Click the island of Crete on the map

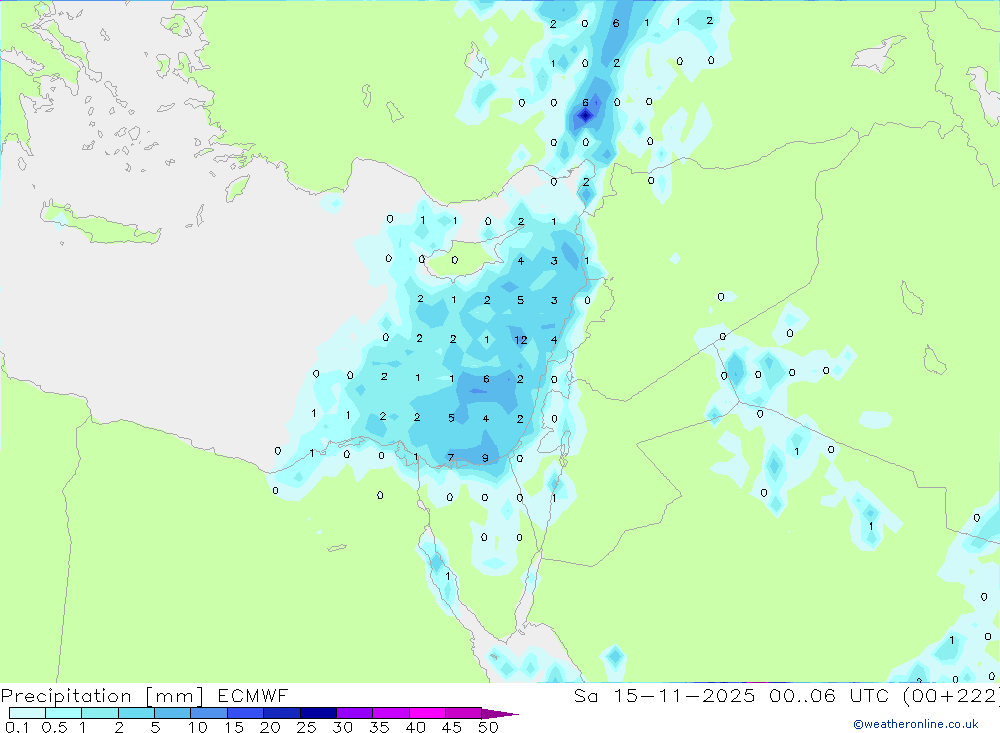tap(99, 223)
